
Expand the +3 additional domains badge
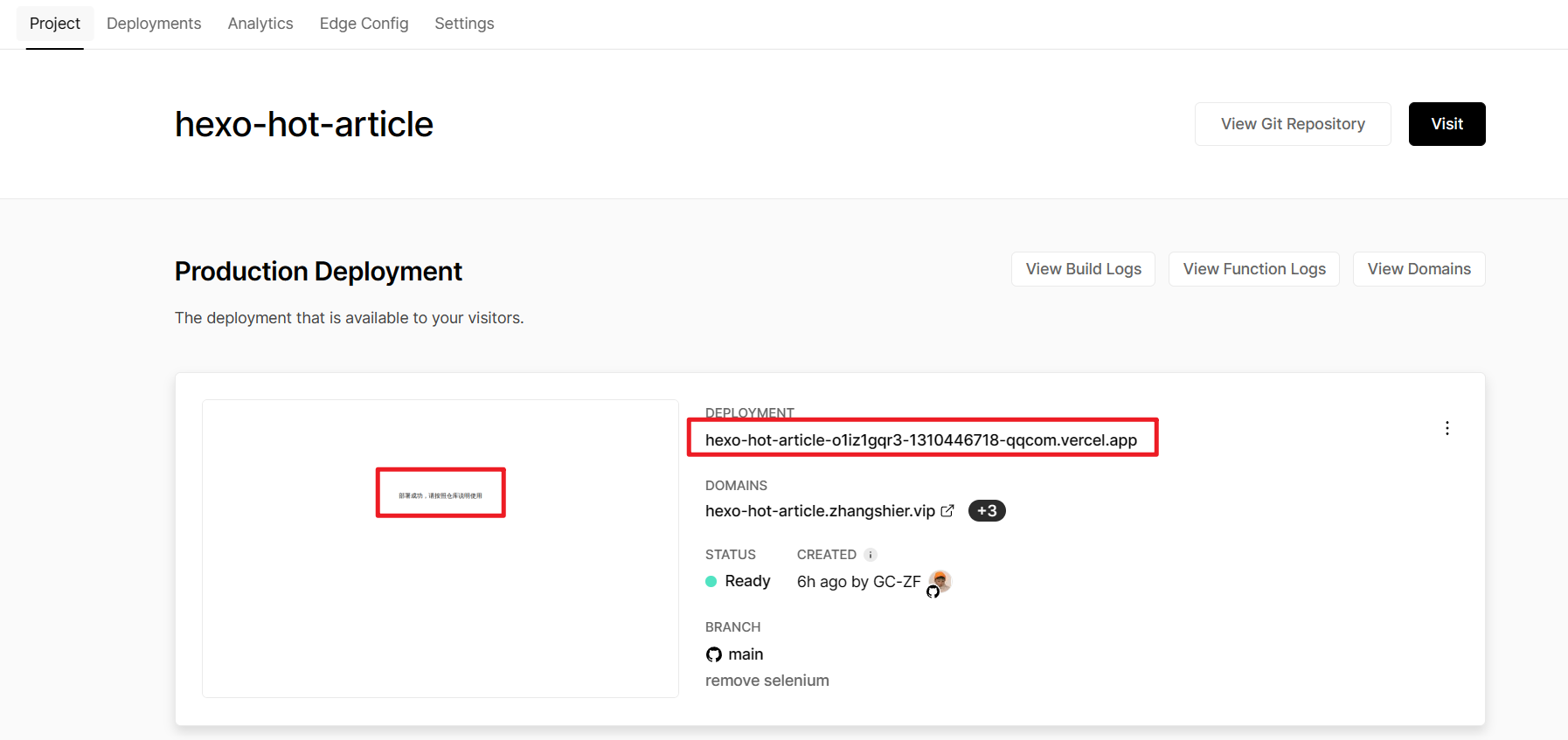point(987,511)
